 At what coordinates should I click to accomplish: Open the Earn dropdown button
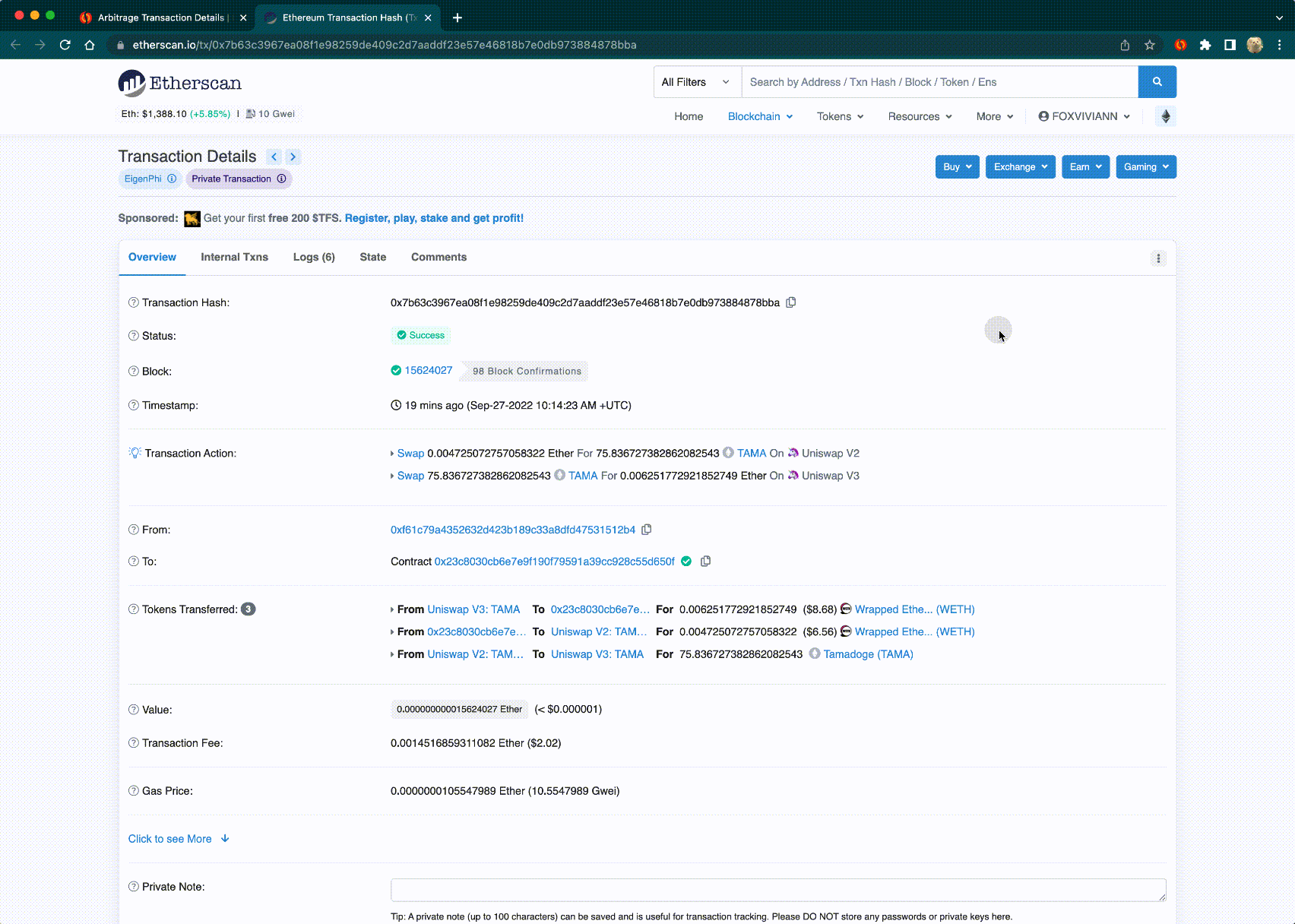pos(1086,167)
